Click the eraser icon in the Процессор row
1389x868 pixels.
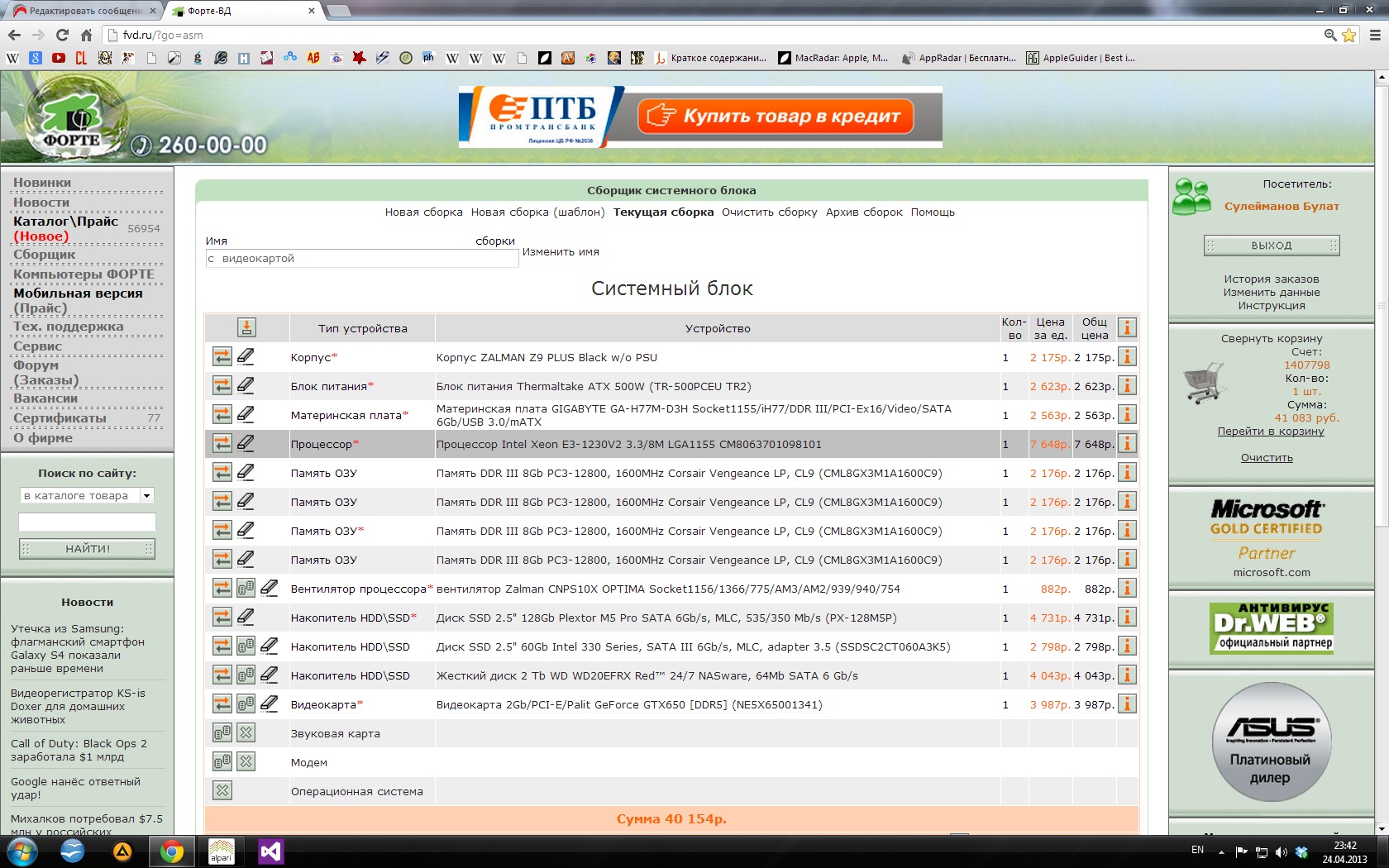click(246, 443)
